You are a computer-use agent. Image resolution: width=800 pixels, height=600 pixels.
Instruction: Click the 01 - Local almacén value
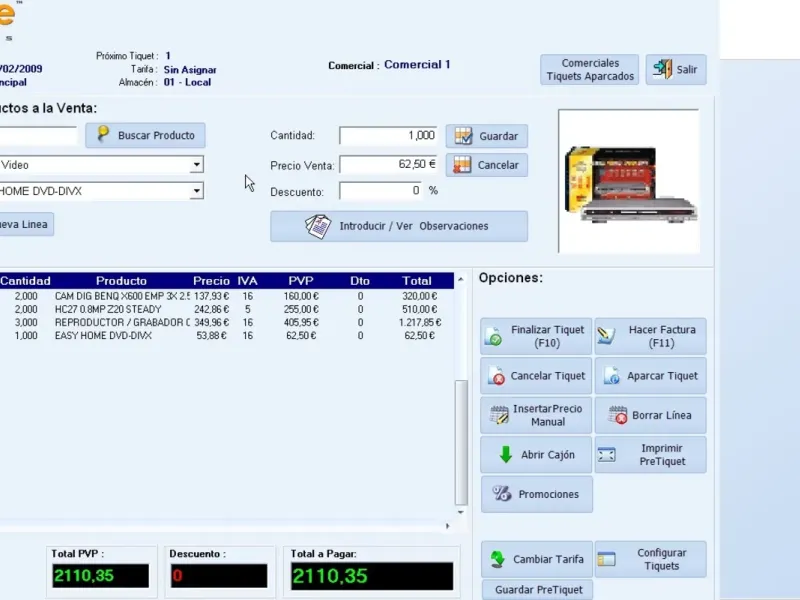(x=187, y=82)
